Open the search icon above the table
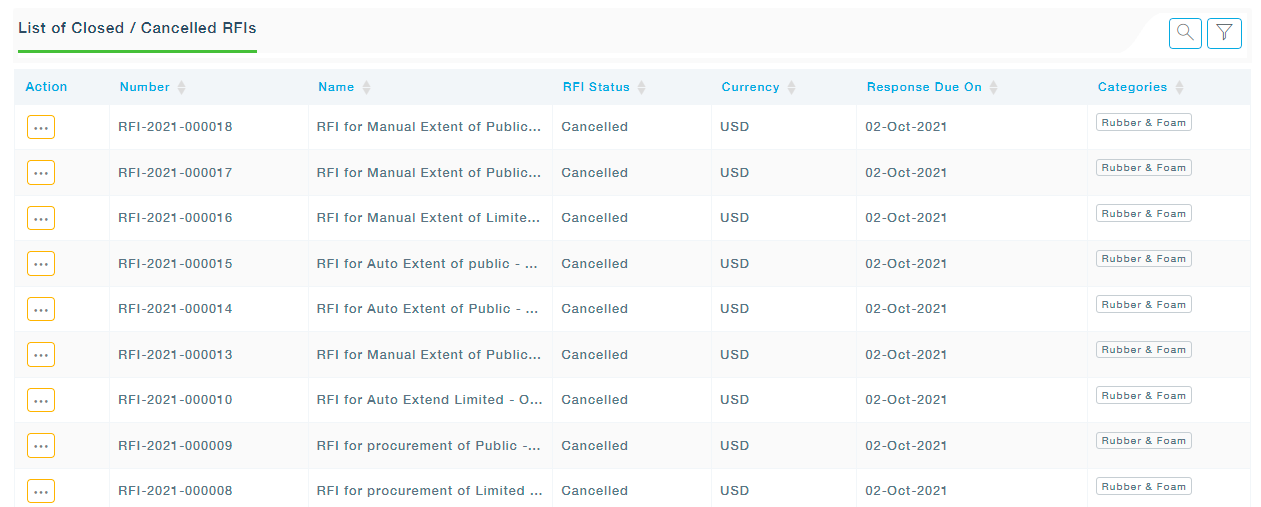This screenshot has width=1261, height=507. pyautogui.click(x=1185, y=33)
